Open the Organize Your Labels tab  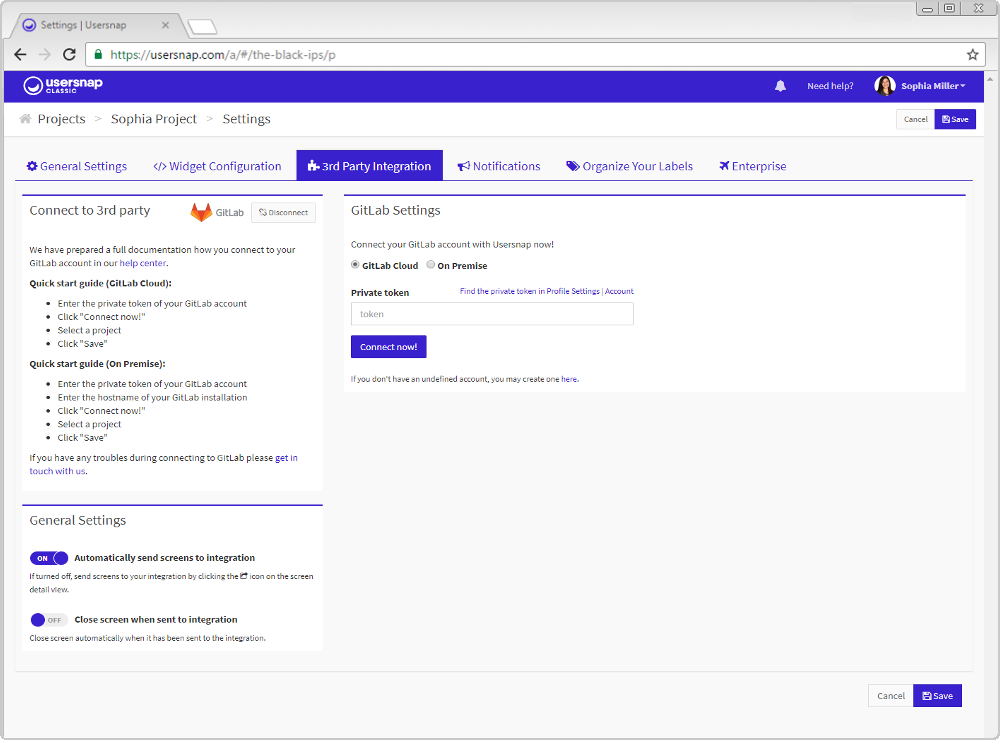coord(629,166)
